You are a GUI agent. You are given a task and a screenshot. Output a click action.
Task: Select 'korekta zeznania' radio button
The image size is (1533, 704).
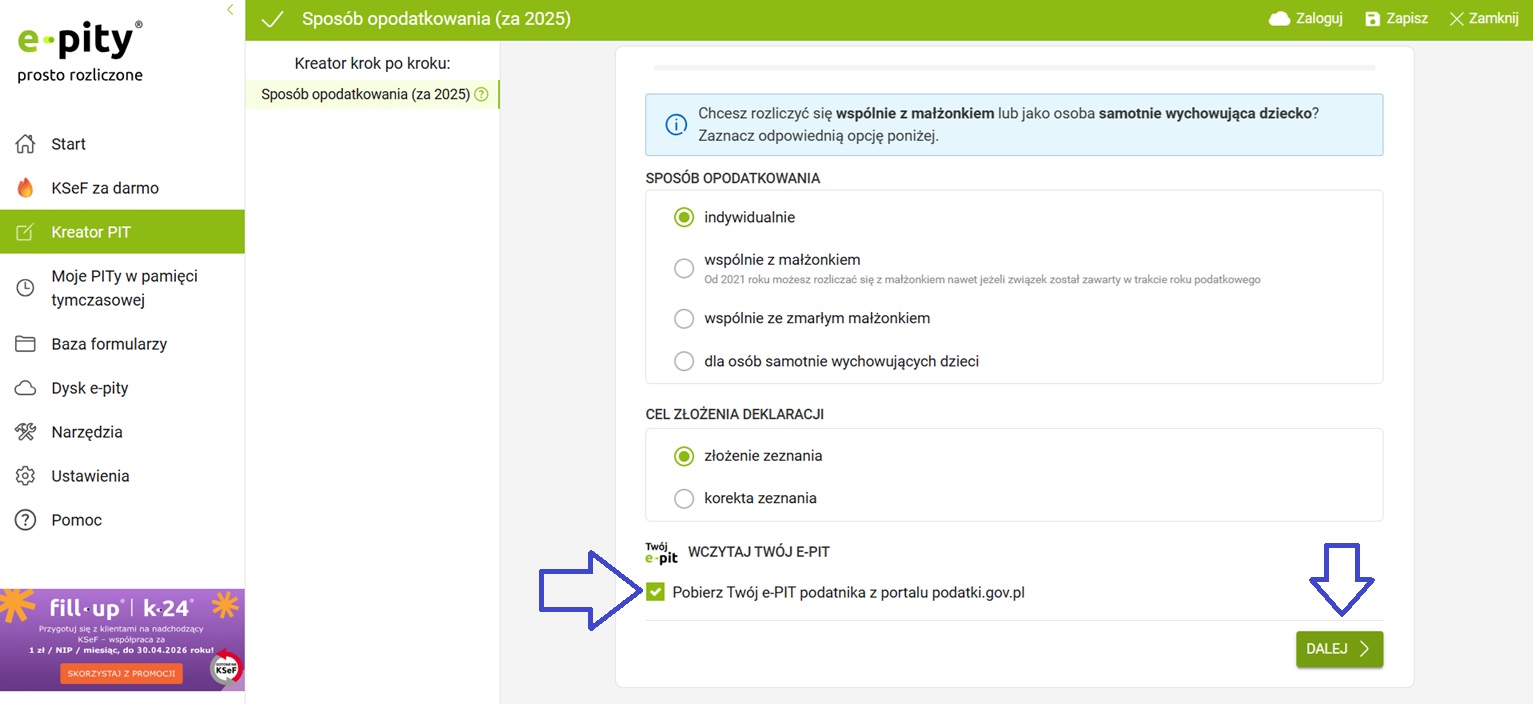[x=684, y=498]
